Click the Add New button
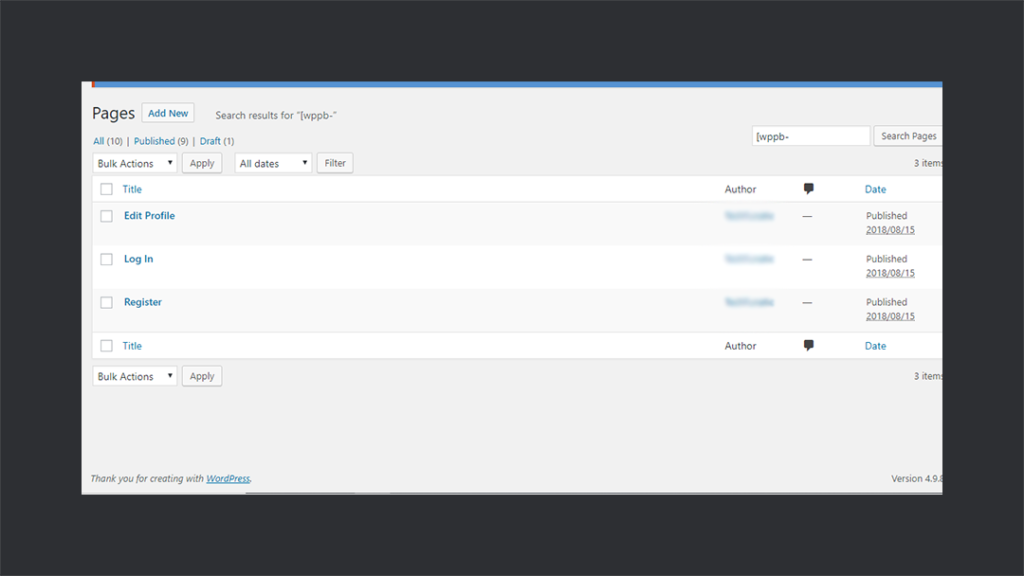 (167, 112)
